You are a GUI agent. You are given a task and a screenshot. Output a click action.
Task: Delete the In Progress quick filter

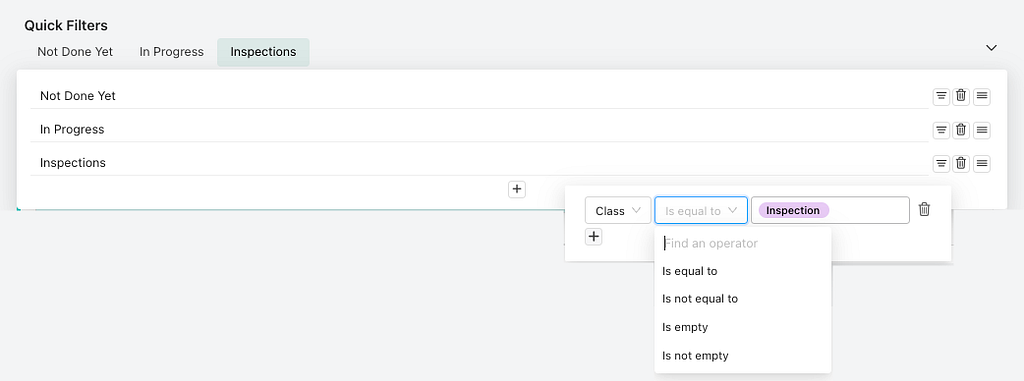pyautogui.click(x=961, y=129)
